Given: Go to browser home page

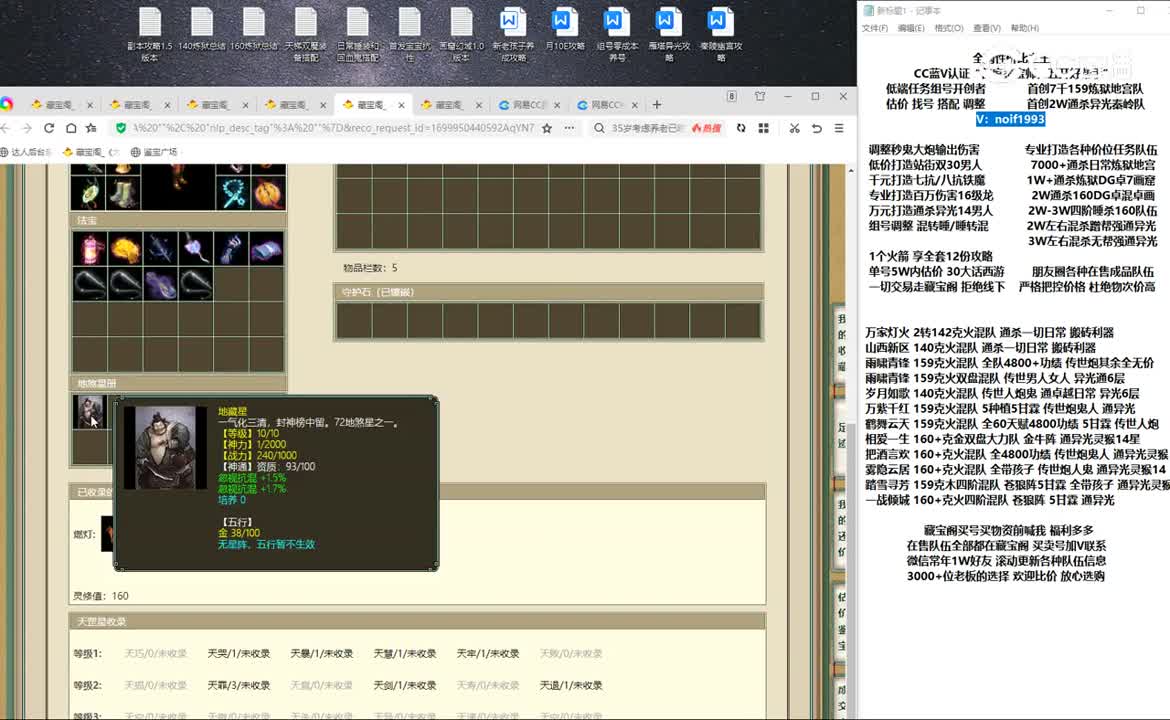Looking at the screenshot, I should pyautogui.click(x=71, y=128).
